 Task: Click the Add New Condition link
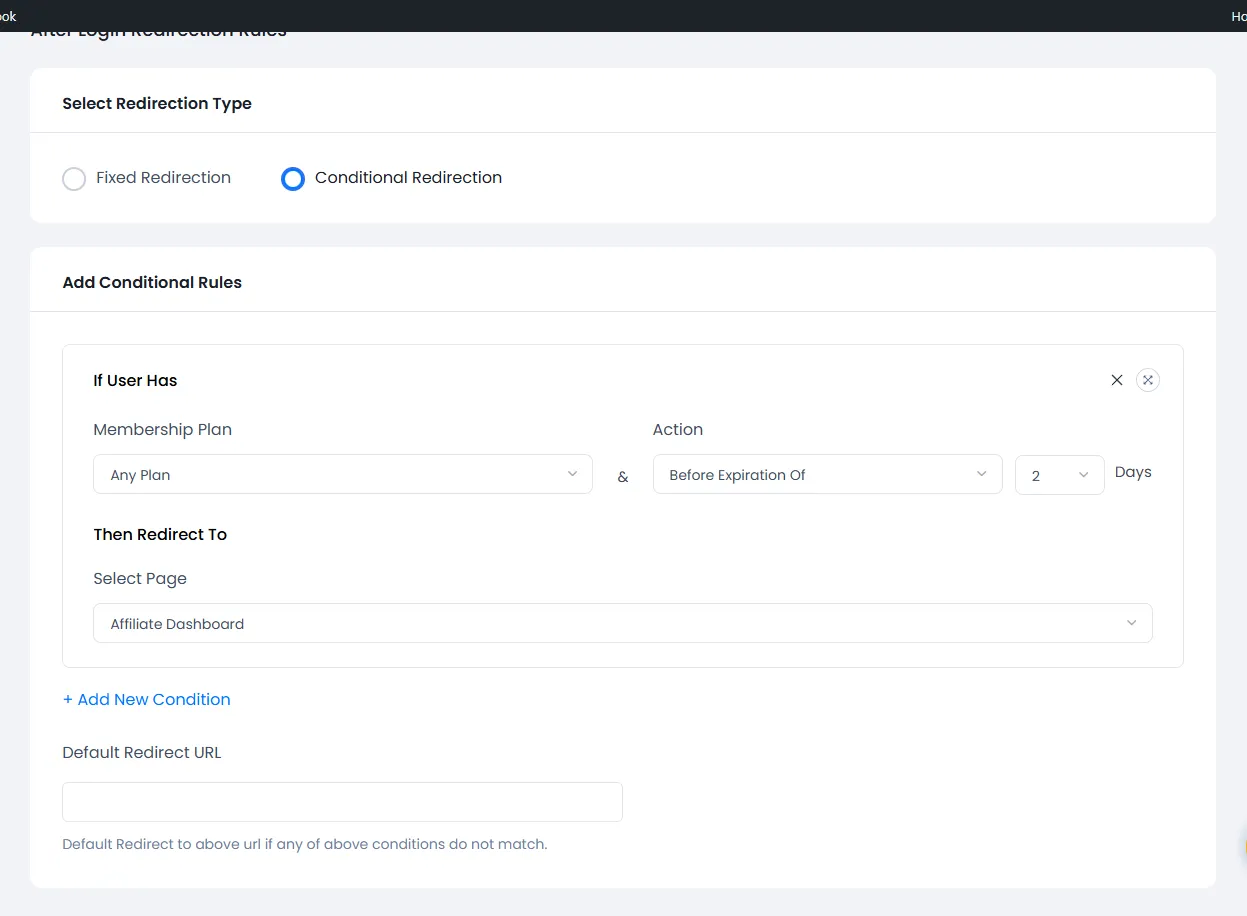(146, 700)
